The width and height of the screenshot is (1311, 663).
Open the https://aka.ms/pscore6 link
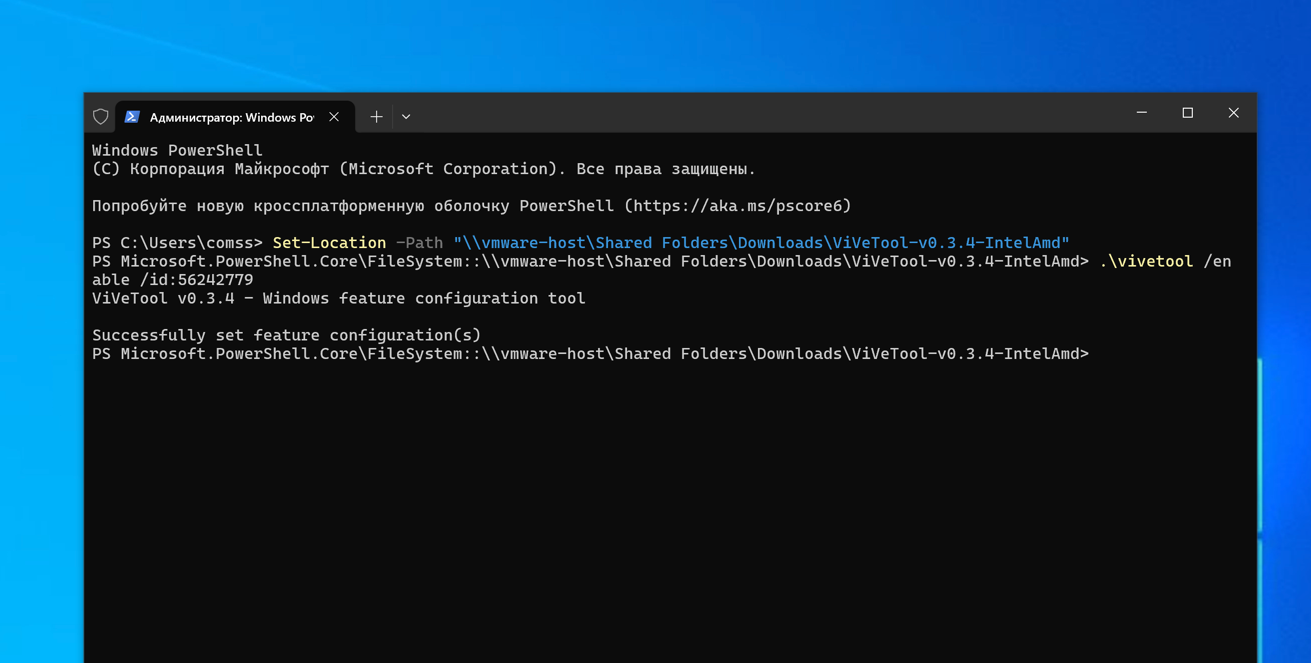737,206
